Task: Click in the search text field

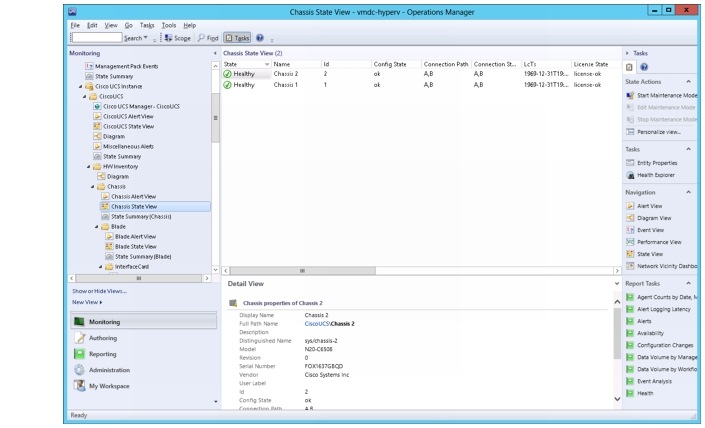Action: point(96,38)
